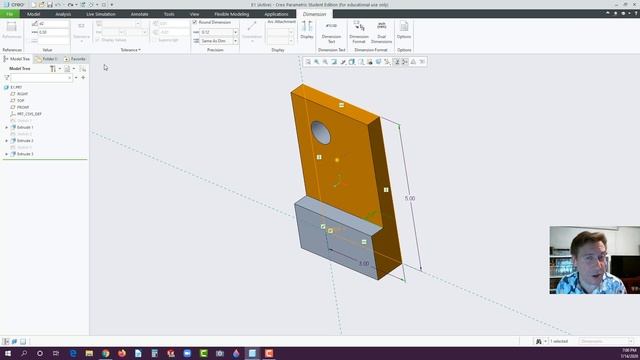Image resolution: width=640 pixels, height=360 pixels.
Task: Expand Extrude 2 in model tree
Action: [x=6, y=141]
